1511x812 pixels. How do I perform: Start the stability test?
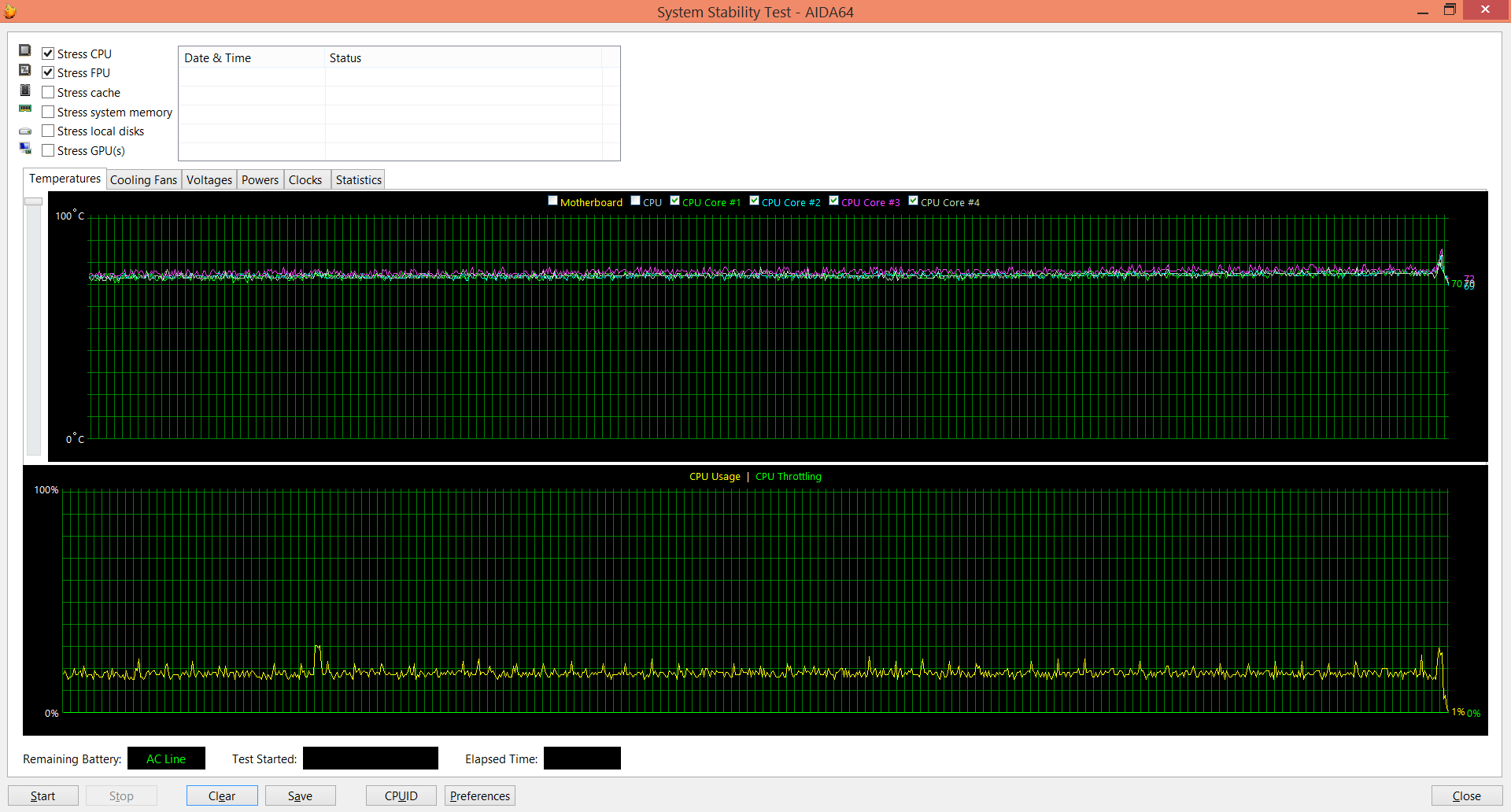tap(43, 795)
